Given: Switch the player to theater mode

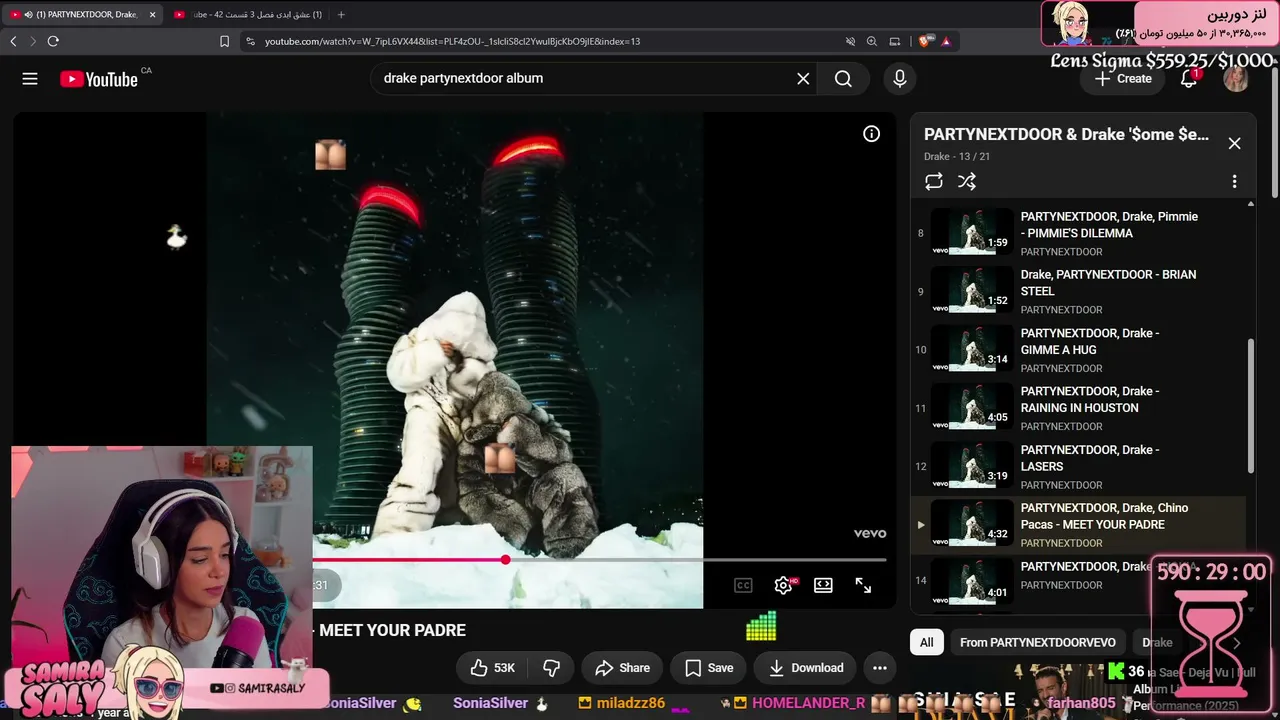Looking at the screenshot, I should click(823, 586).
